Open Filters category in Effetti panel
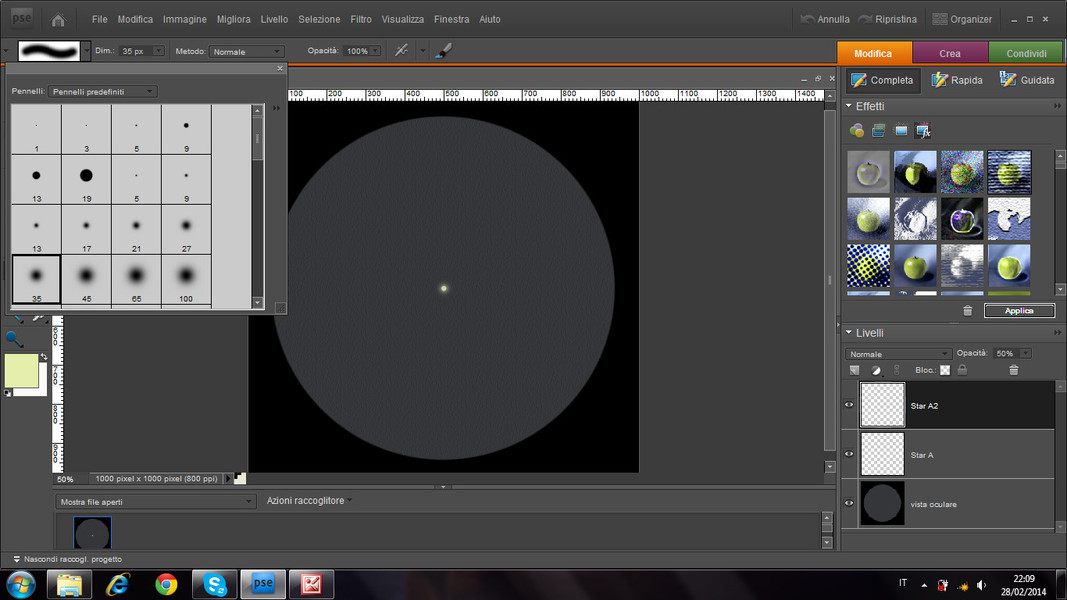Image resolution: width=1067 pixels, height=600 pixels. coord(857,130)
